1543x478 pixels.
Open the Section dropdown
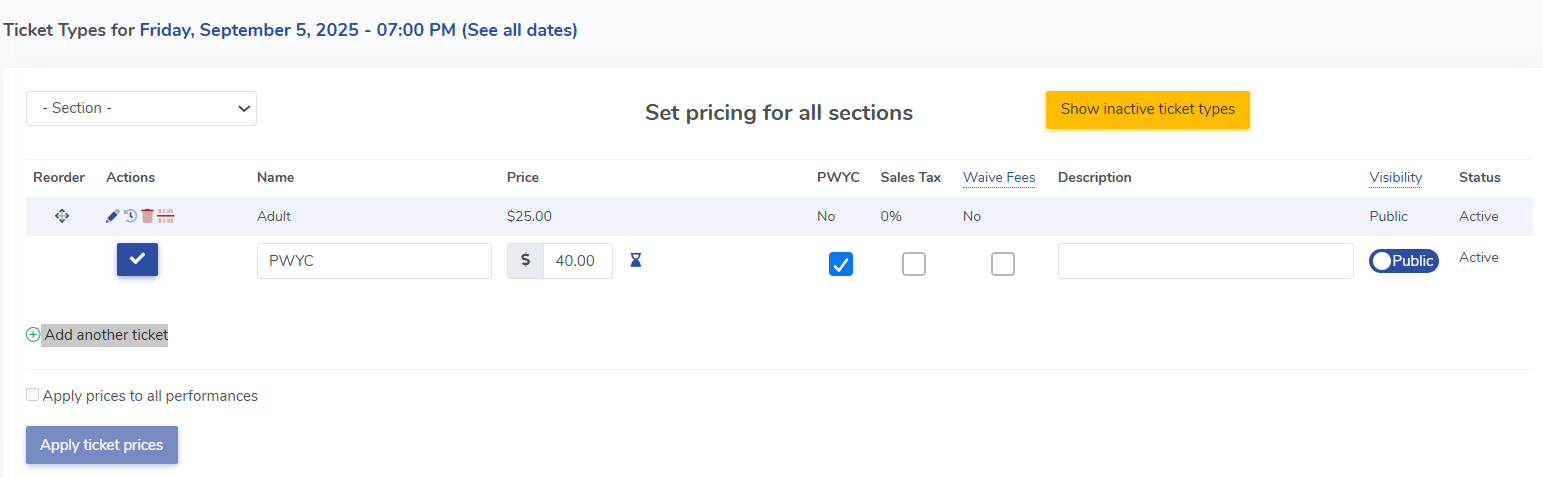(141, 109)
